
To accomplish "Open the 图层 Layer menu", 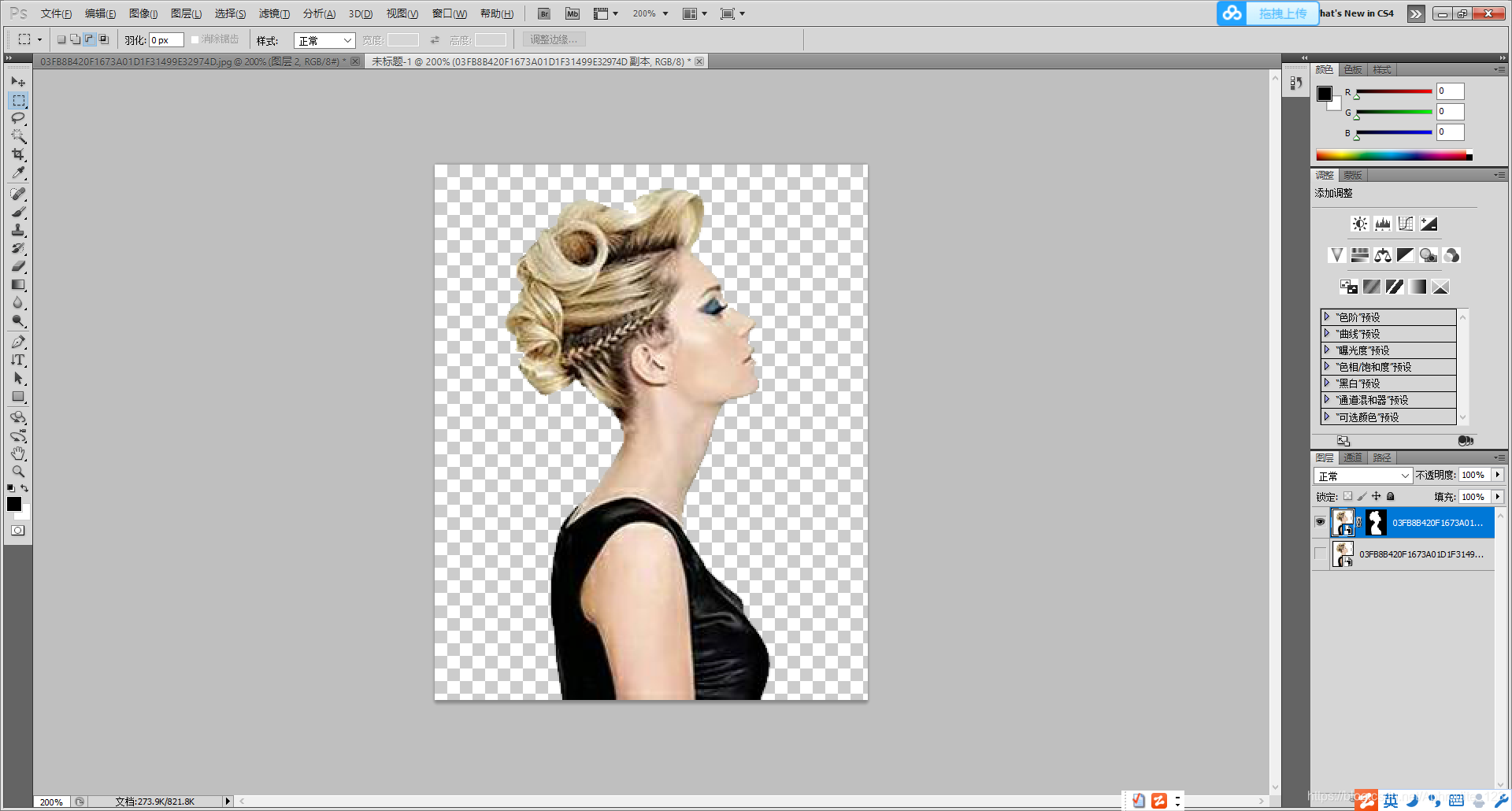I will click(x=186, y=13).
